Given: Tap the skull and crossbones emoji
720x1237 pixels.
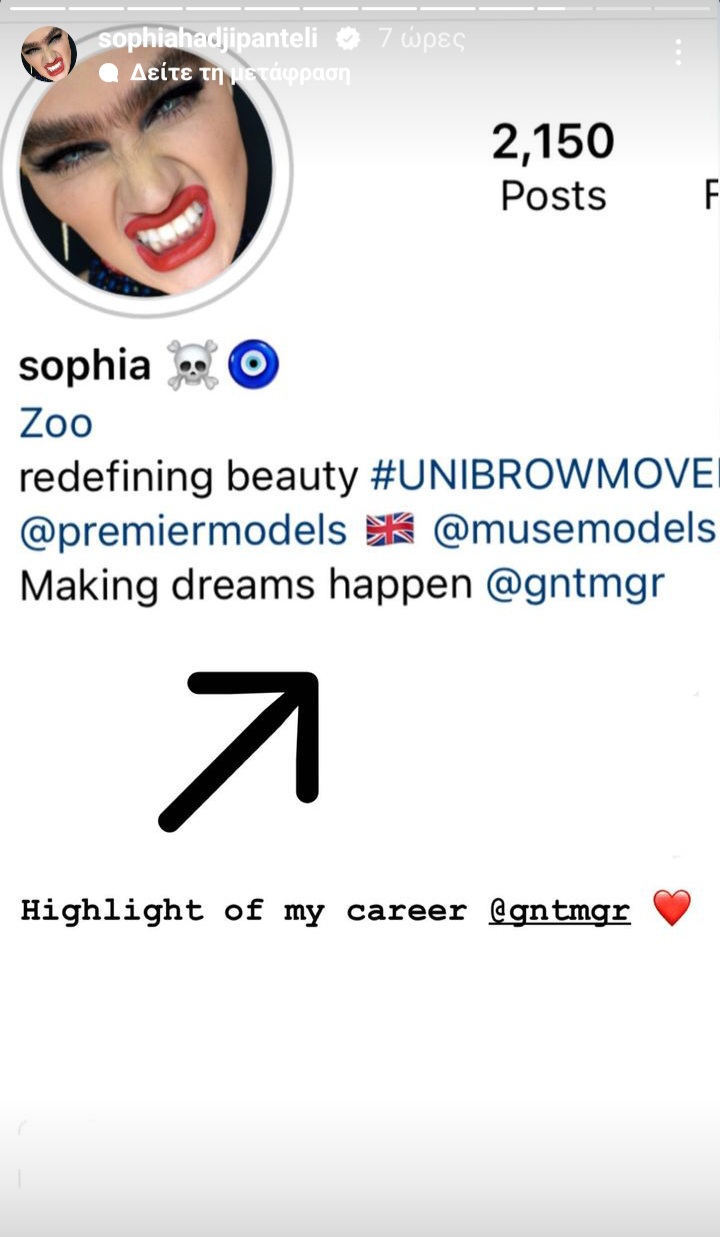Looking at the screenshot, I should 192,366.
